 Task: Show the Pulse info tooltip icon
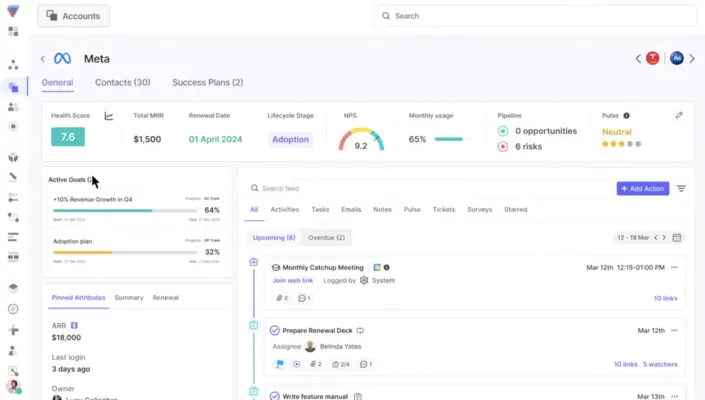pyautogui.click(x=626, y=116)
